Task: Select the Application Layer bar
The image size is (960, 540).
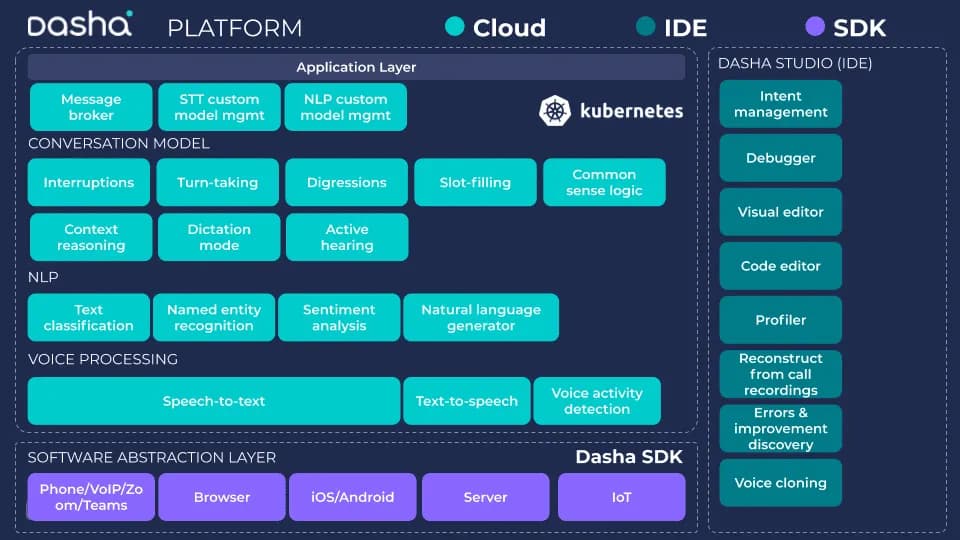Action: click(356, 67)
